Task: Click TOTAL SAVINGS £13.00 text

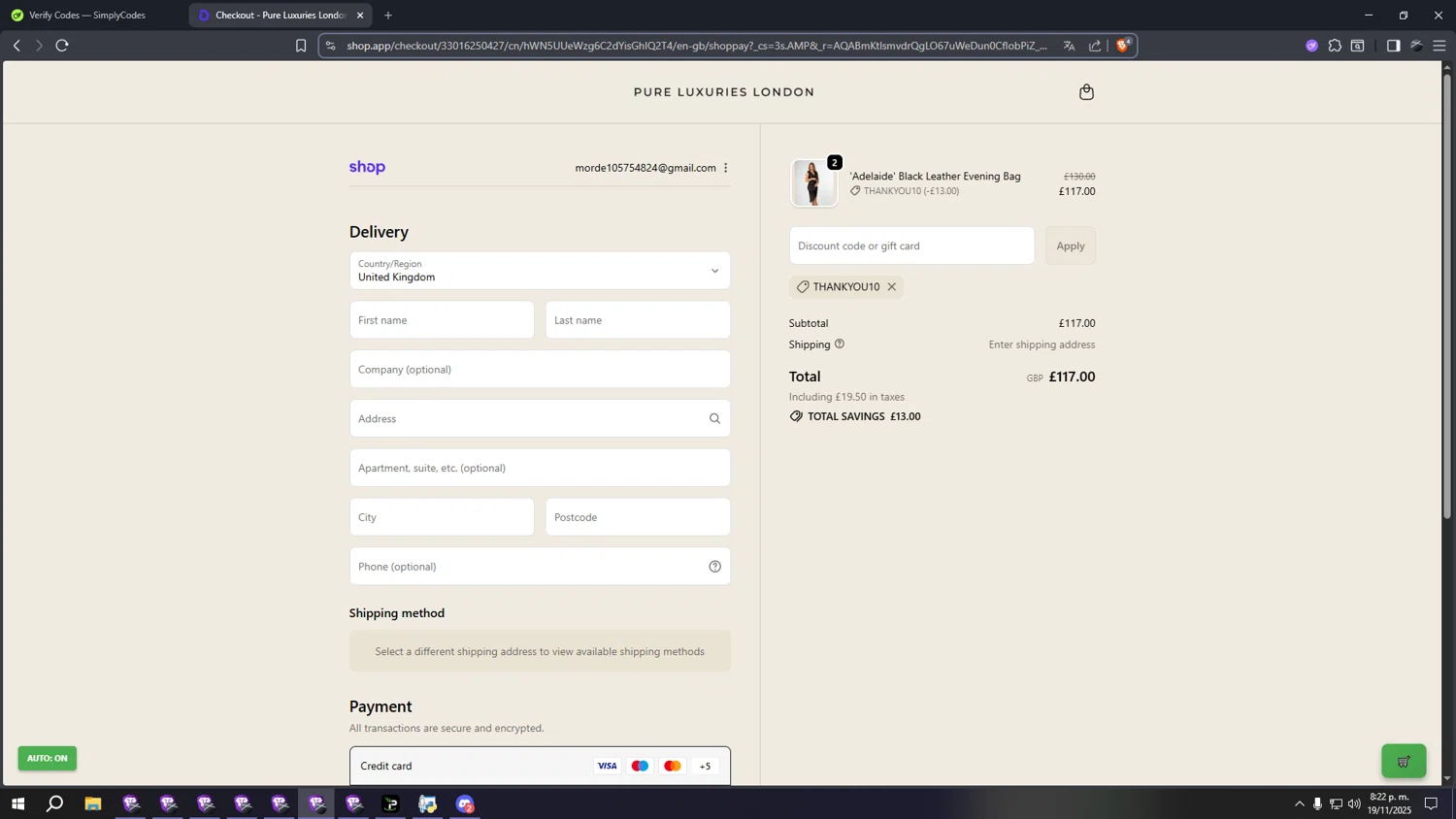Action: click(864, 416)
